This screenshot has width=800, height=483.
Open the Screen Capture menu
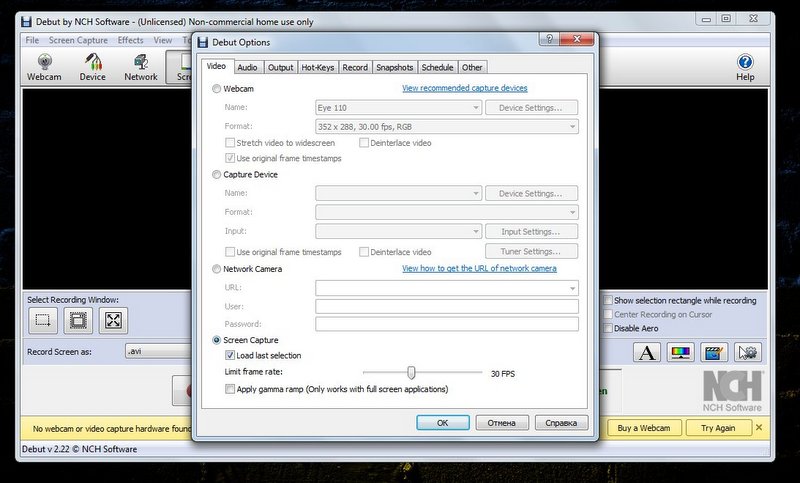pyautogui.click(x=78, y=40)
